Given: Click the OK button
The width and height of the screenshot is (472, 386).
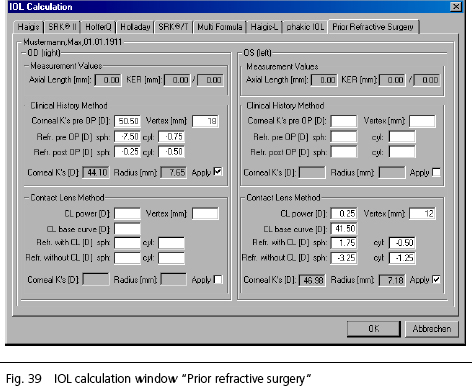Looking at the screenshot, I should tap(374, 329).
